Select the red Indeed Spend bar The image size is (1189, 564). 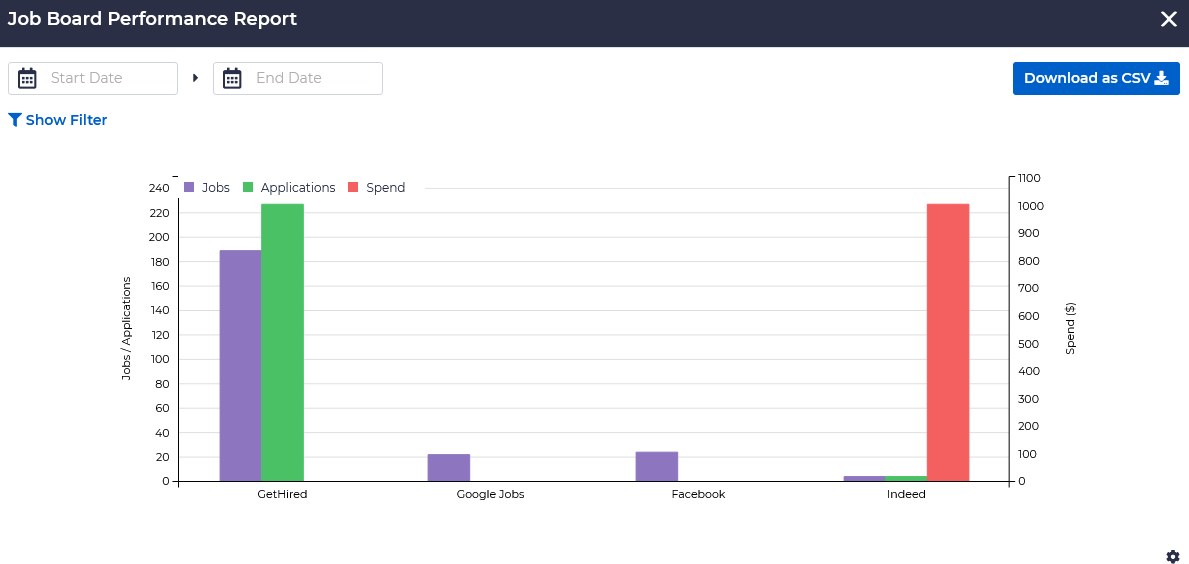pos(948,342)
